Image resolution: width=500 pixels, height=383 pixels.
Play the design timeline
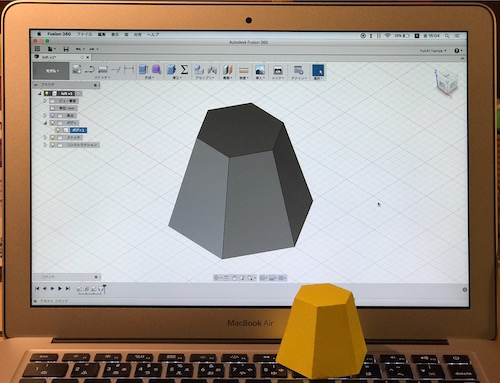tap(60, 289)
